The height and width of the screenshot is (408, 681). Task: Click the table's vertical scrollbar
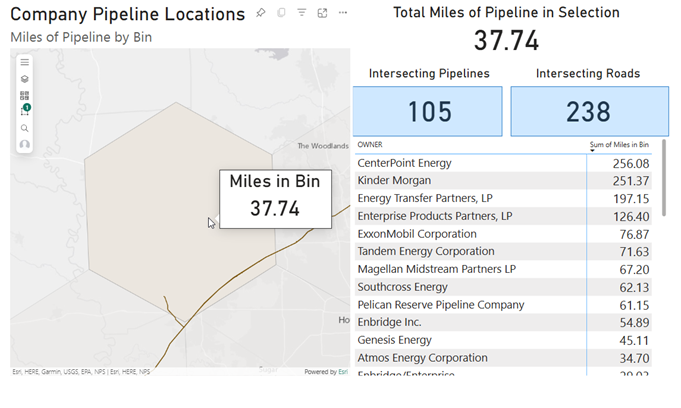[664, 180]
